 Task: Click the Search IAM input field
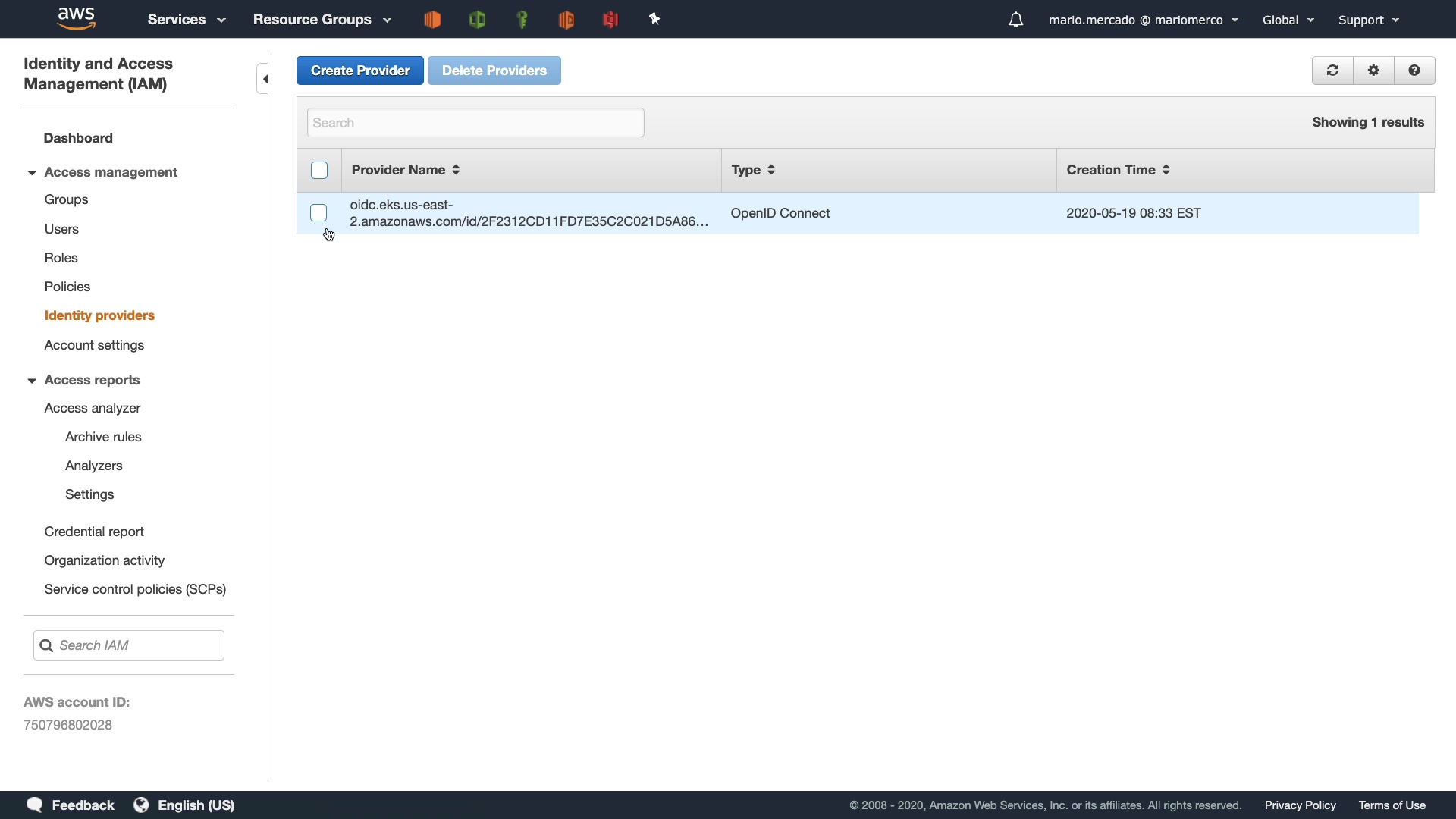pos(138,645)
